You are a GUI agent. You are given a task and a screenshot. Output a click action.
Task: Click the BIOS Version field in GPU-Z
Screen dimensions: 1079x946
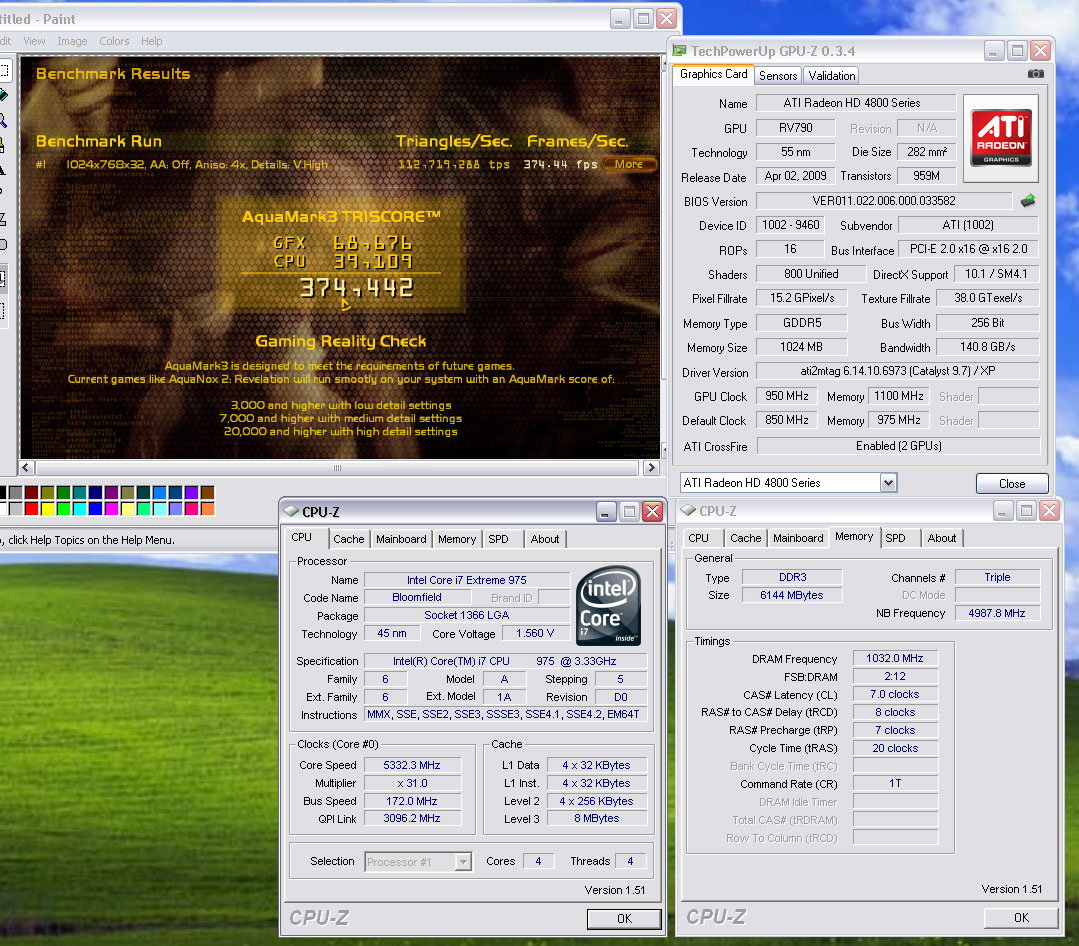point(884,201)
